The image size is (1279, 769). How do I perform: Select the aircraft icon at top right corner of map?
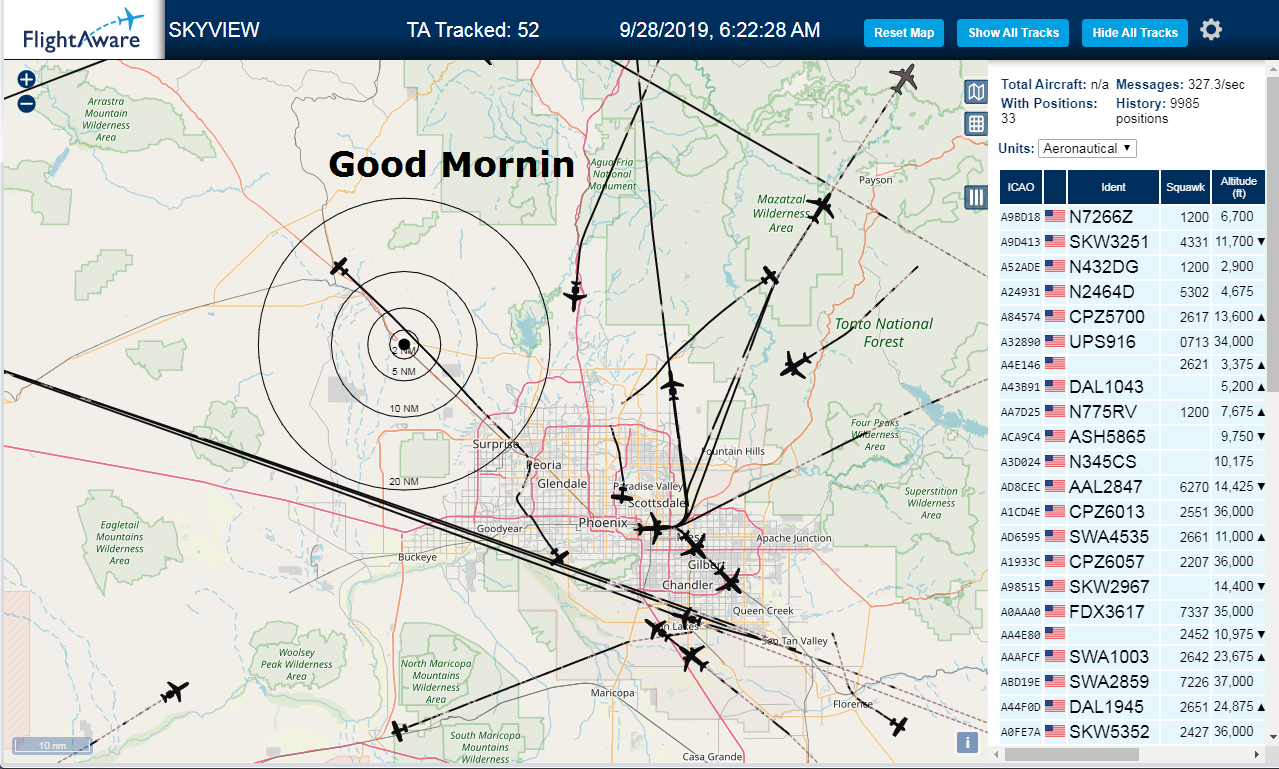904,77
